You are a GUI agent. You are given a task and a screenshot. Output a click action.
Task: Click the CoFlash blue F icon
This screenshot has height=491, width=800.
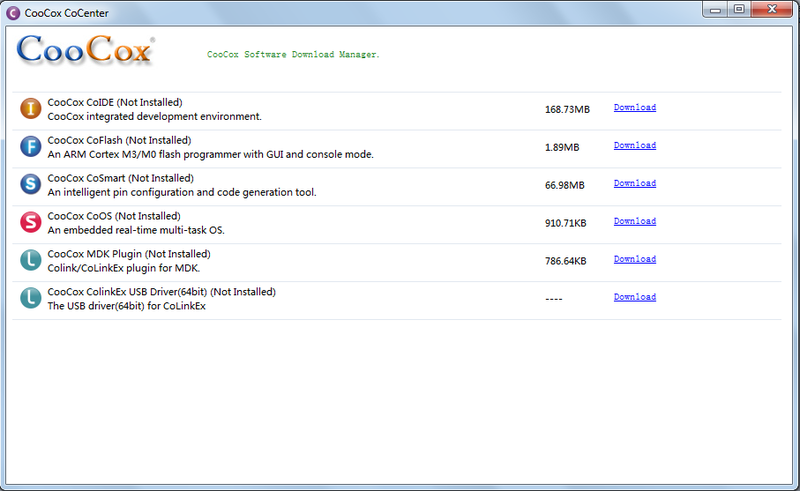coord(31,147)
